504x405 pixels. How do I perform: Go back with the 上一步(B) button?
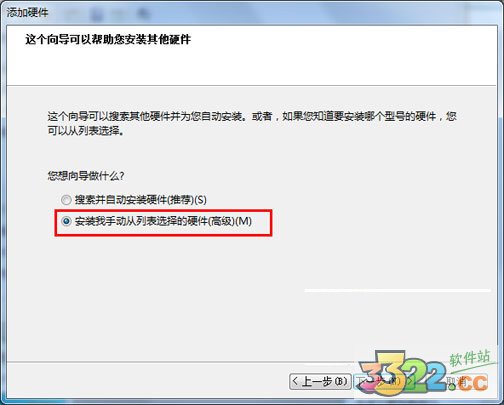tap(320, 381)
